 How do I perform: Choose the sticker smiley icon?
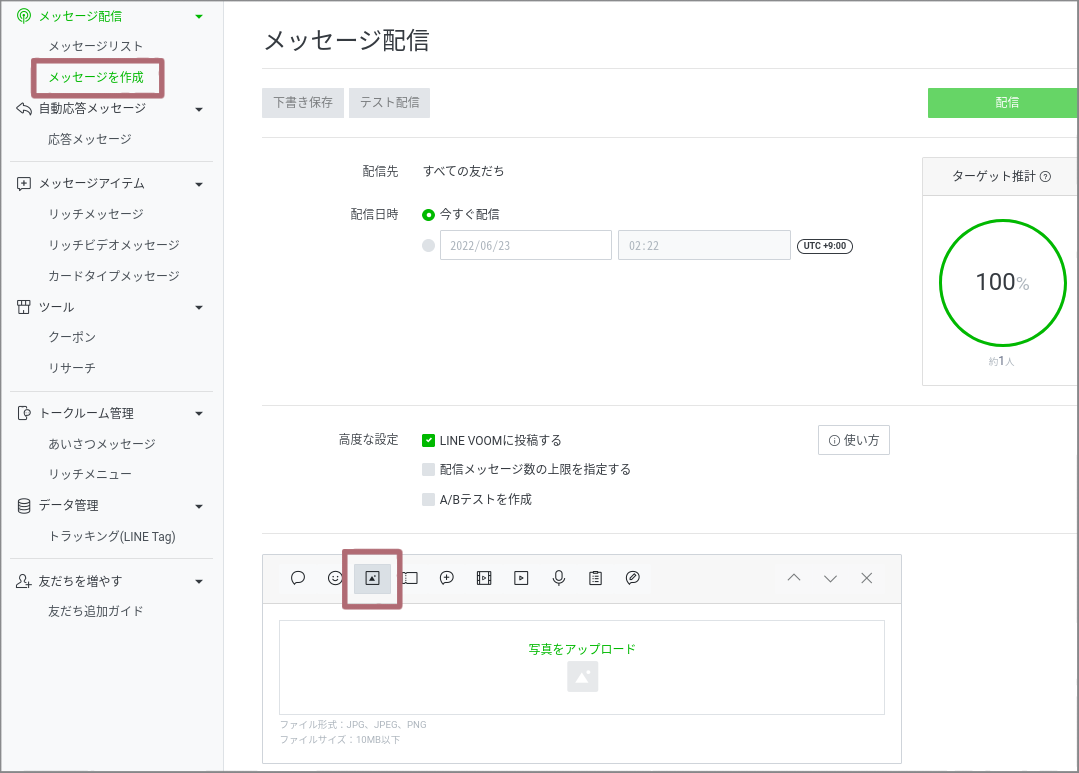pos(335,578)
